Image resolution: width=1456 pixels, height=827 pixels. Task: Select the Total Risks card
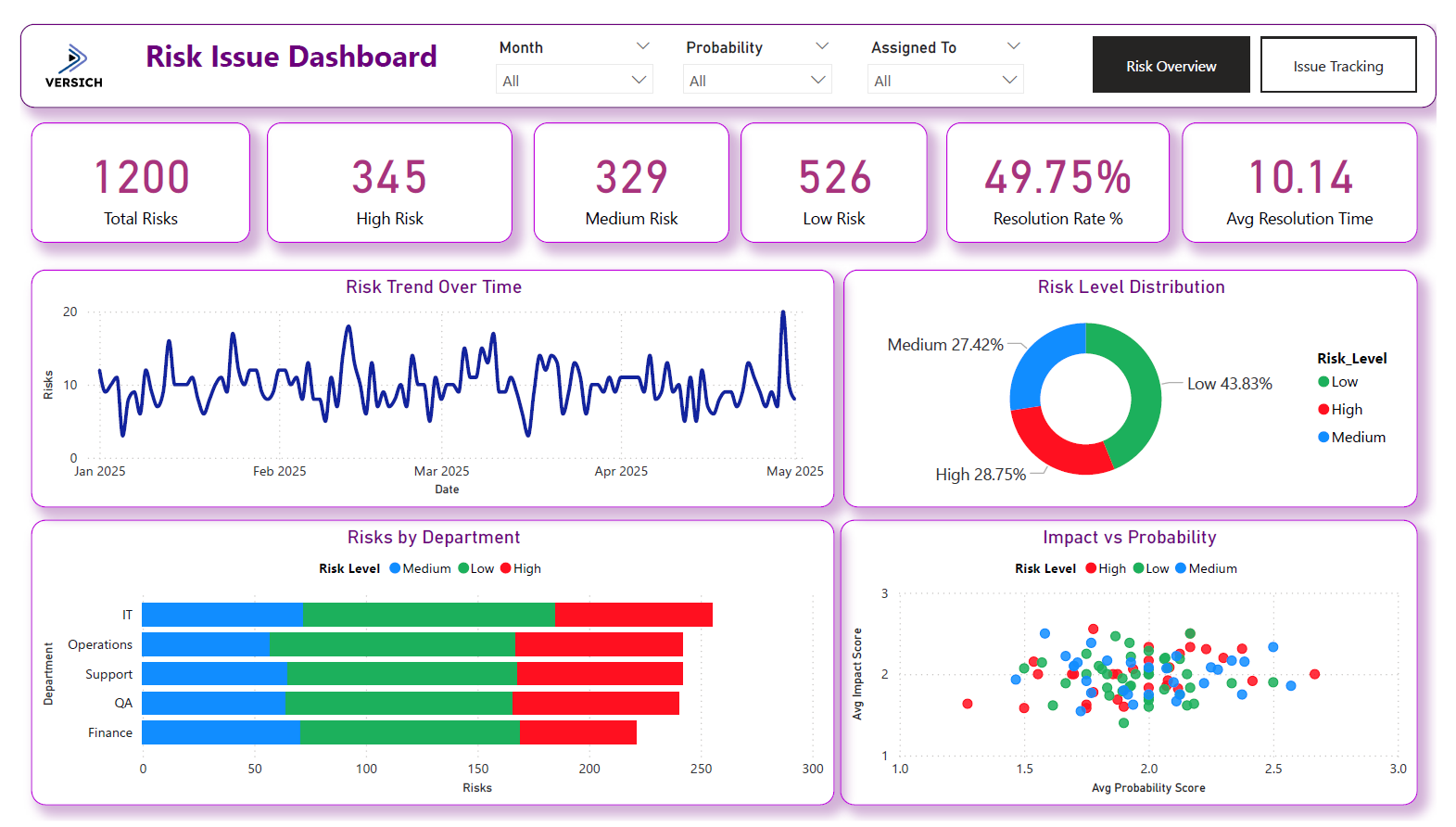click(x=141, y=184)
